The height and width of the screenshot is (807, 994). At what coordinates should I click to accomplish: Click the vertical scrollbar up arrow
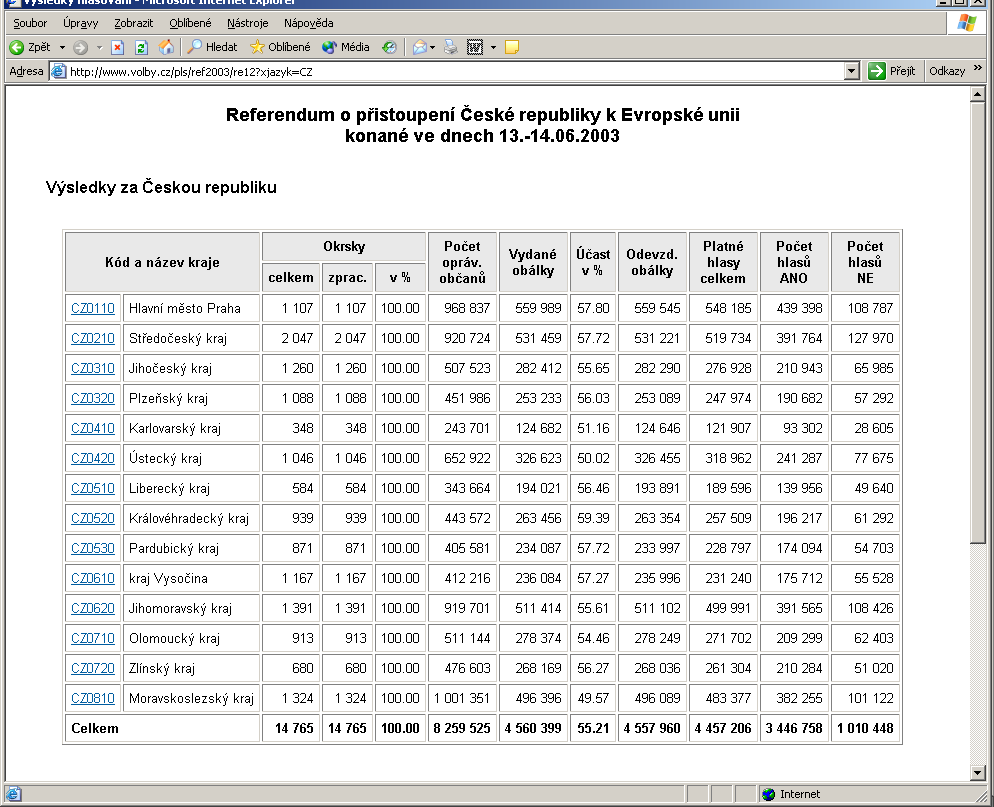point(977,94)
